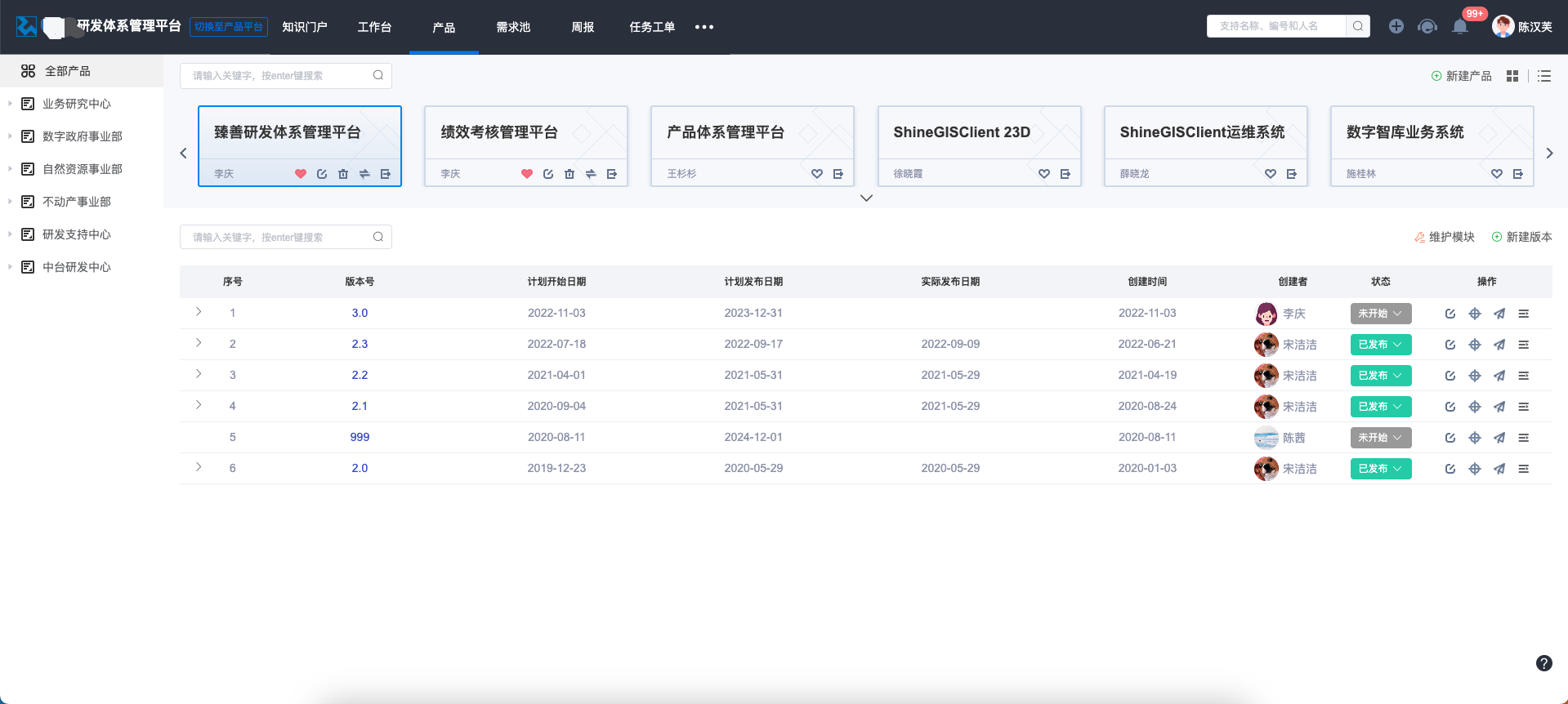1568x704 pixels.
Task: Click the help question mark icon
Action: pyautogui.click(x=1544, y=663)
